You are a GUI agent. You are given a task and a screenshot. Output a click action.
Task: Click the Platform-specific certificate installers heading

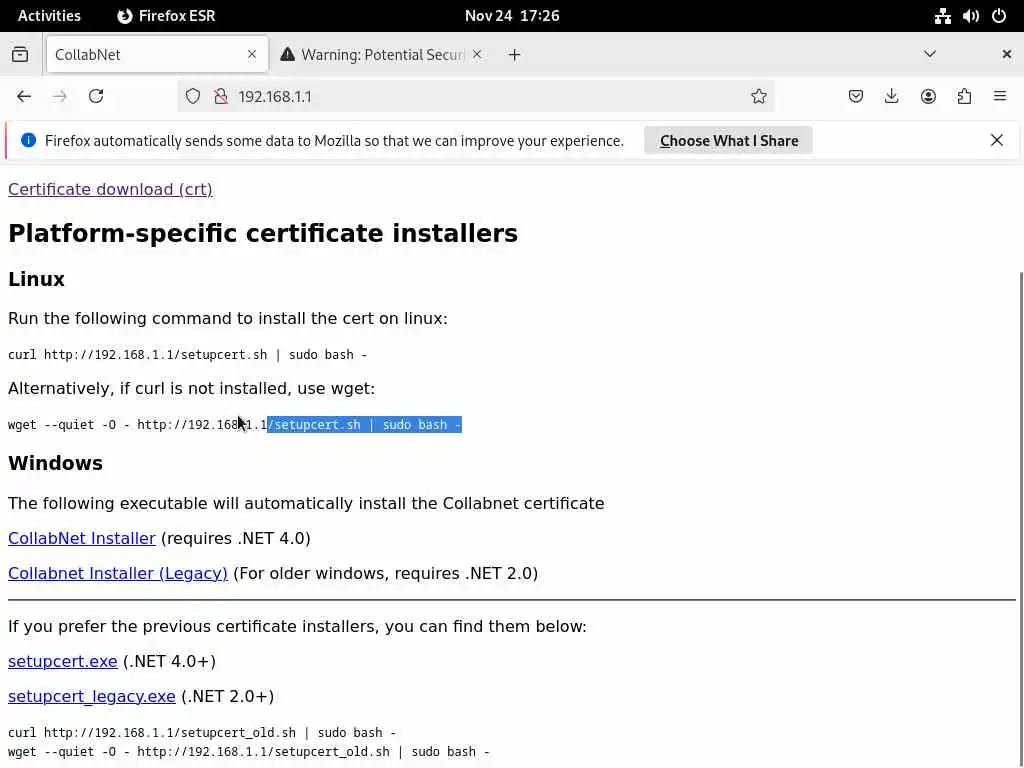[263, 233]
